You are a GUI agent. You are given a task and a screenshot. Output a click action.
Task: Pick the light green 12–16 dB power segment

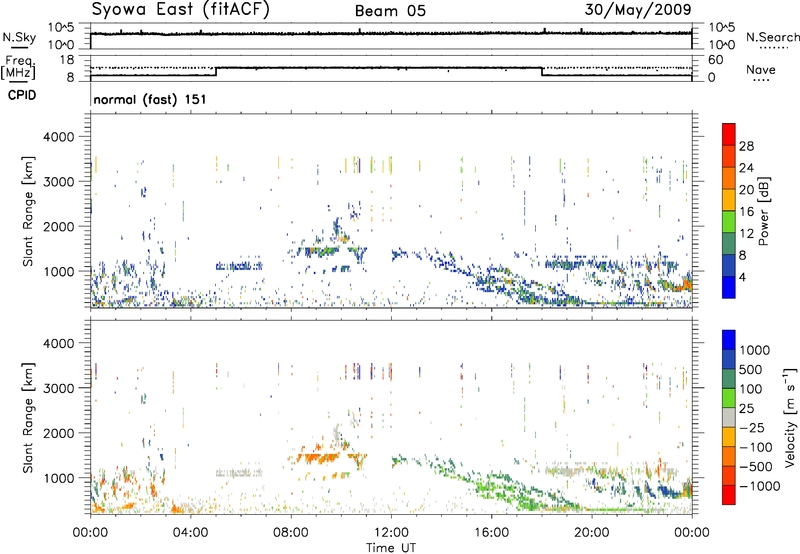click(729, 222)
